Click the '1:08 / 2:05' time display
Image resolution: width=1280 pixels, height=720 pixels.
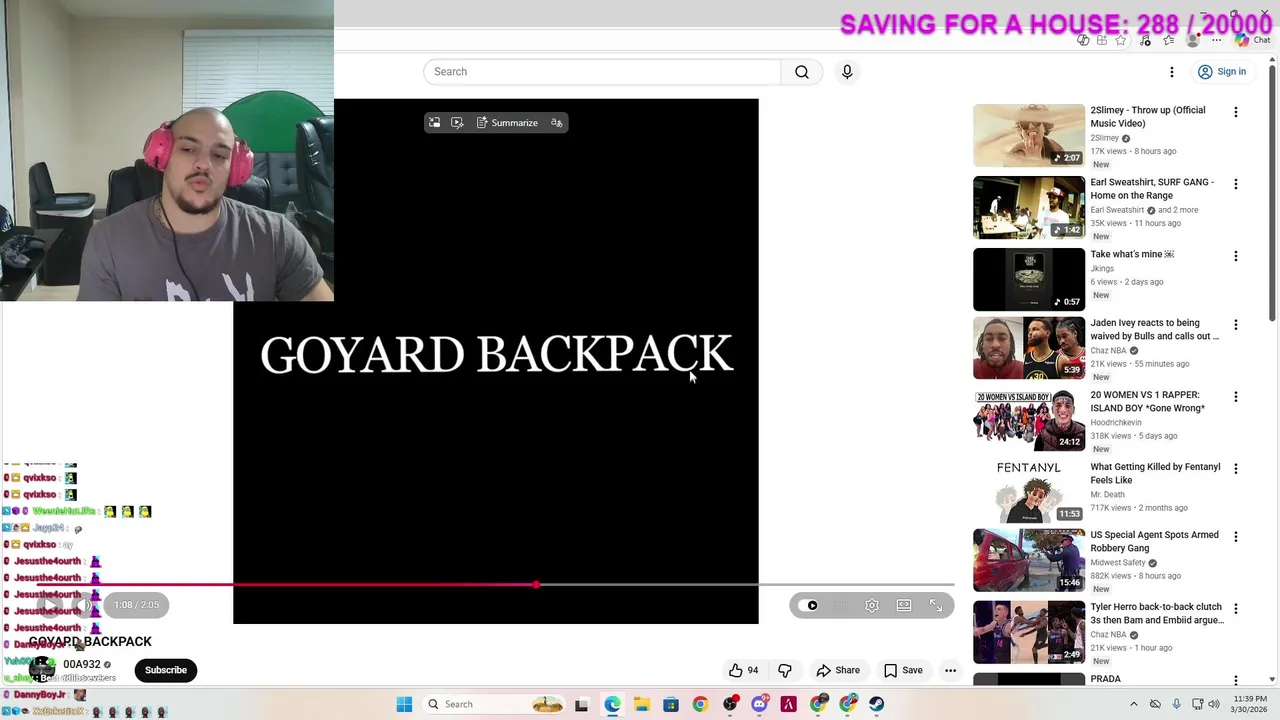(x=137, y=605)
